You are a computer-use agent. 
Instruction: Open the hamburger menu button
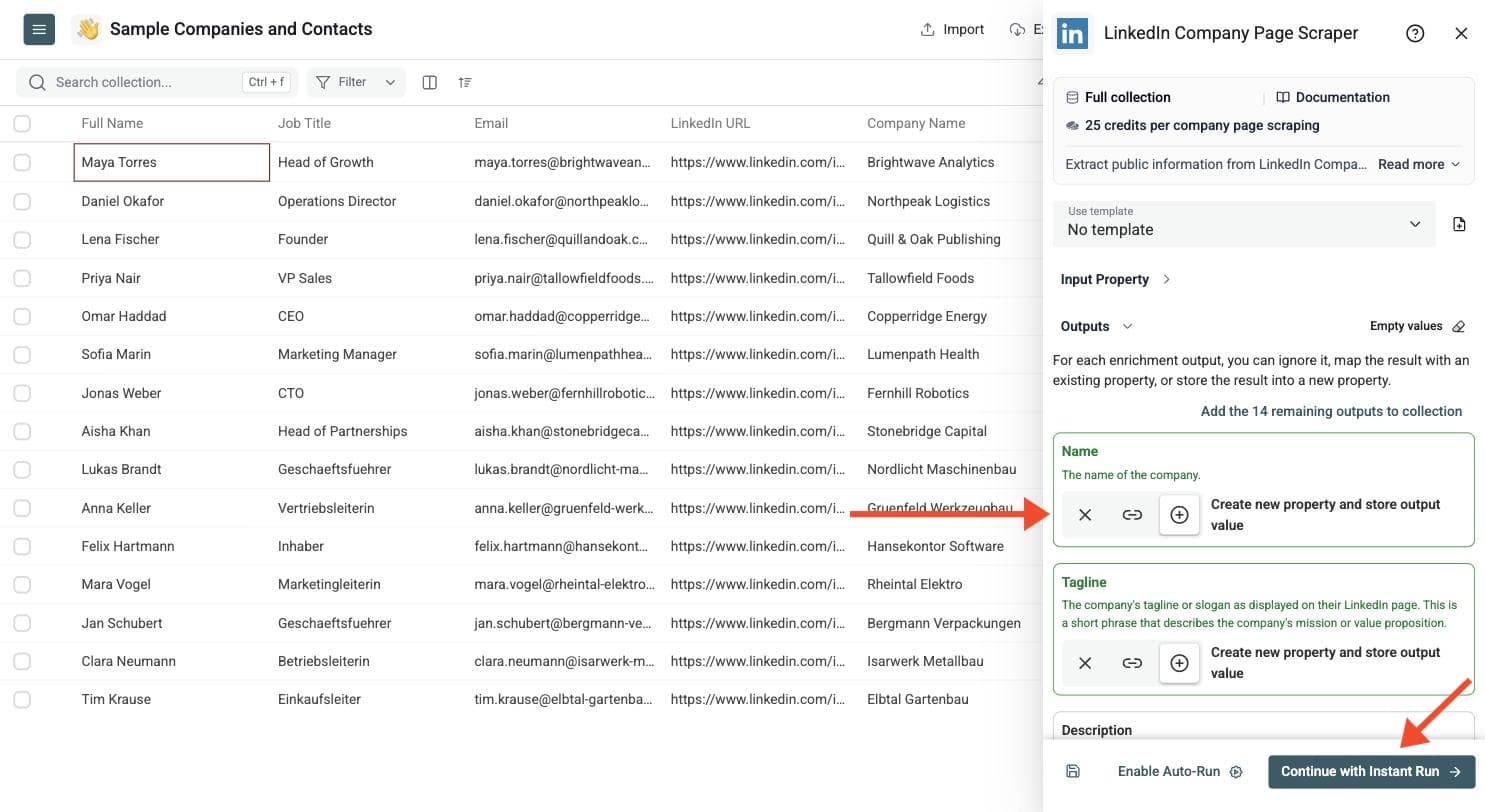click(x=39, y=30)
